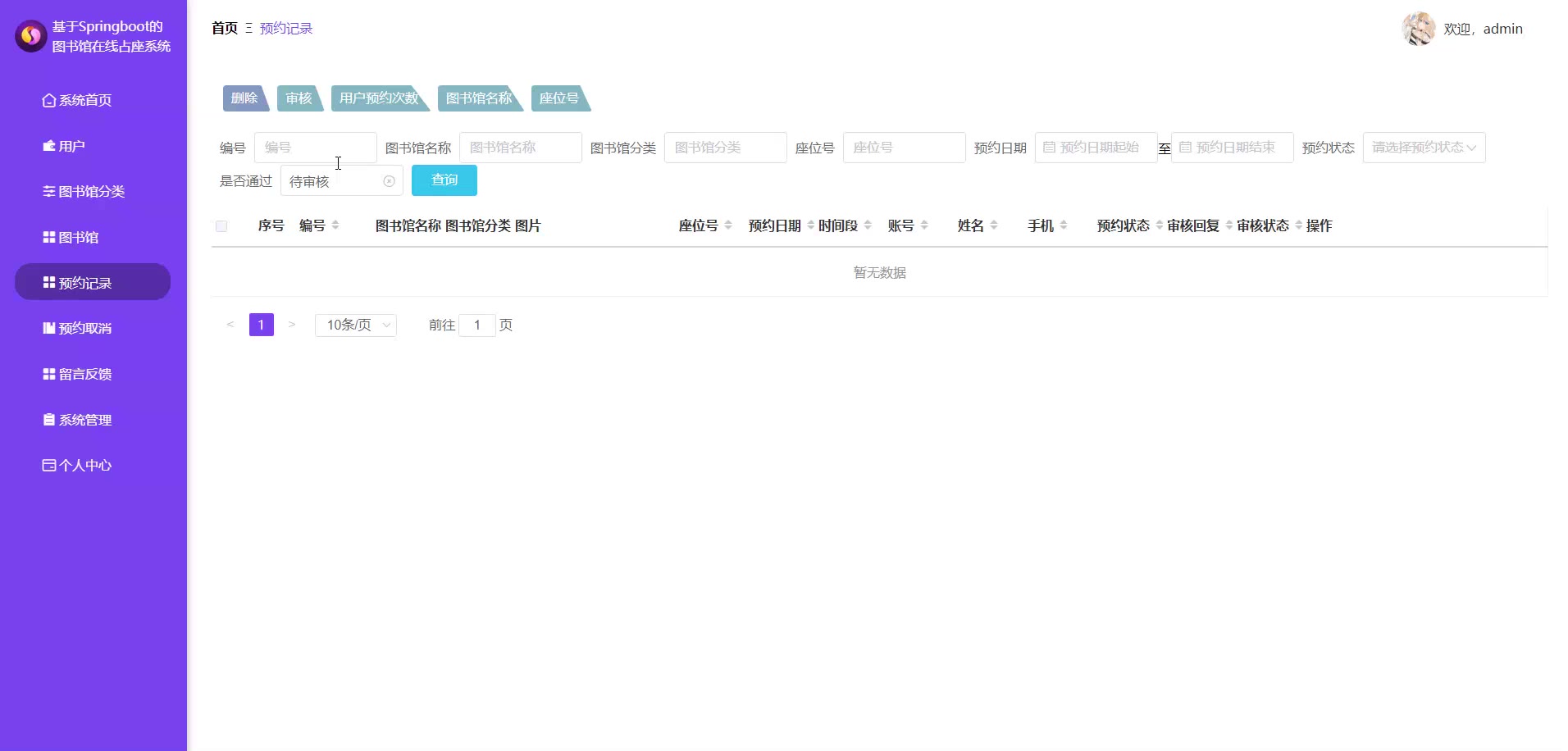The width and height of the screenshot is (1568, 751).
Task: Expand 系统管理 in the sidebar
Action: click(93, 420)
